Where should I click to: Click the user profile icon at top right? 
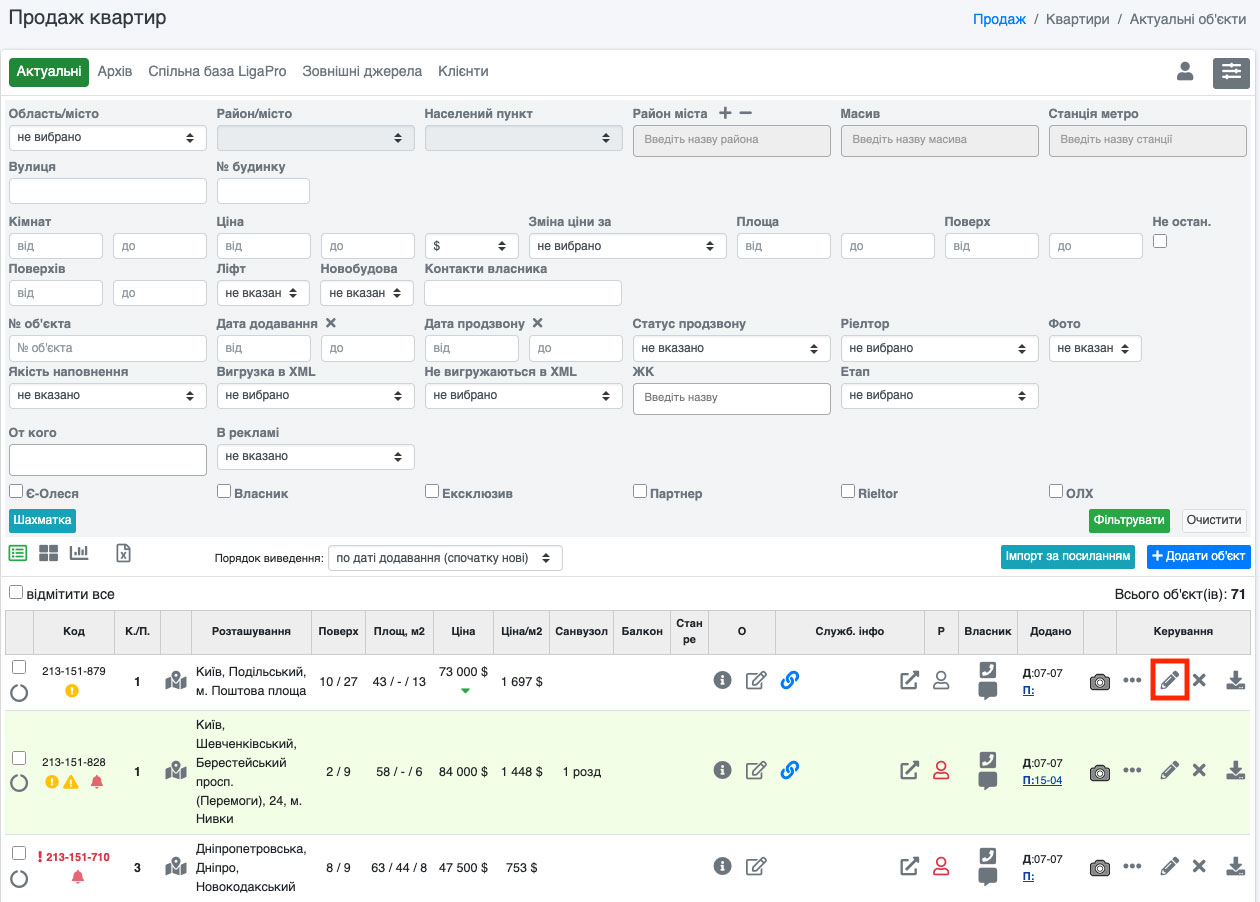(x=1185, y=72)
